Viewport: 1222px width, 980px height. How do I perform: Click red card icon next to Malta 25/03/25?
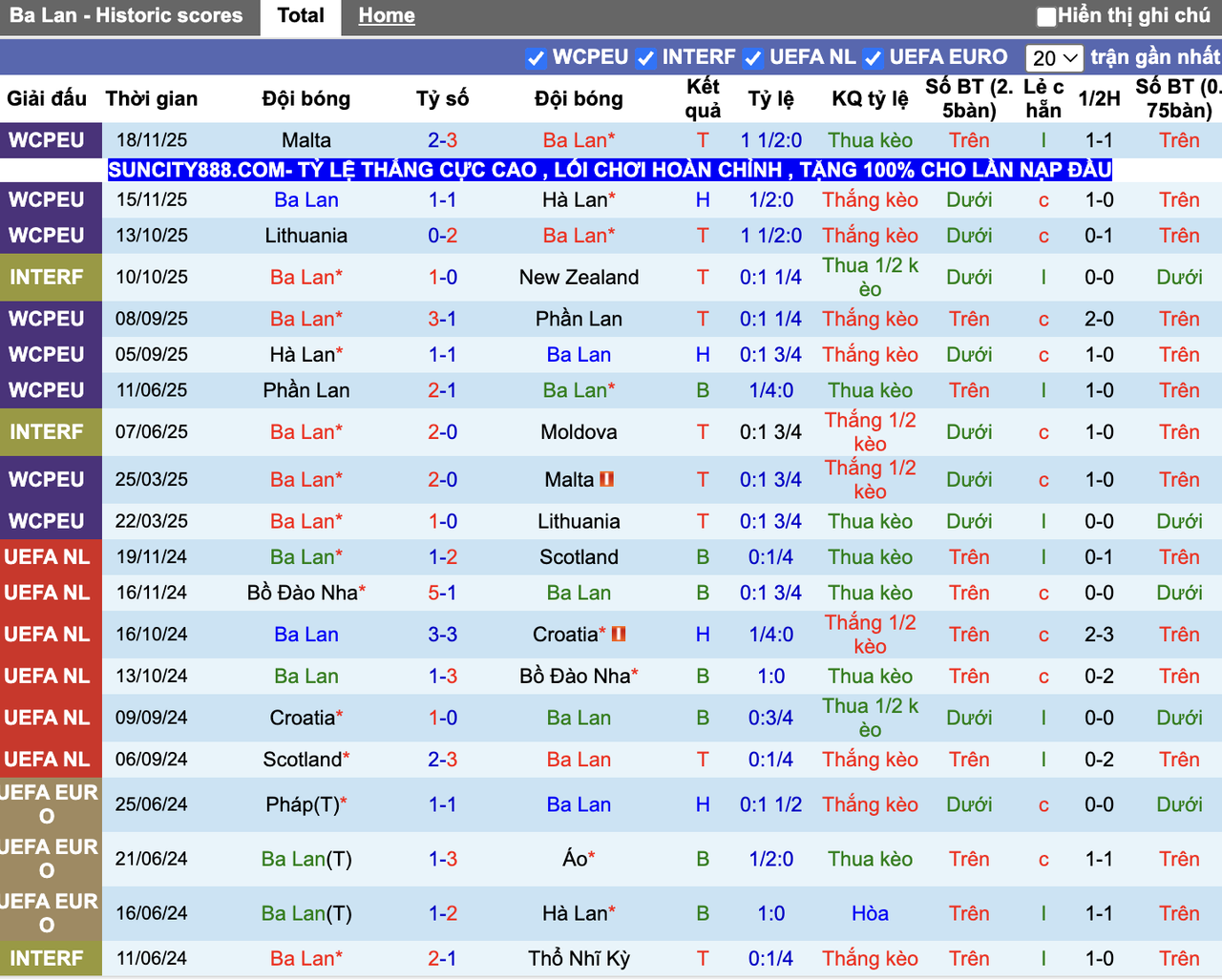coord(606,479)
